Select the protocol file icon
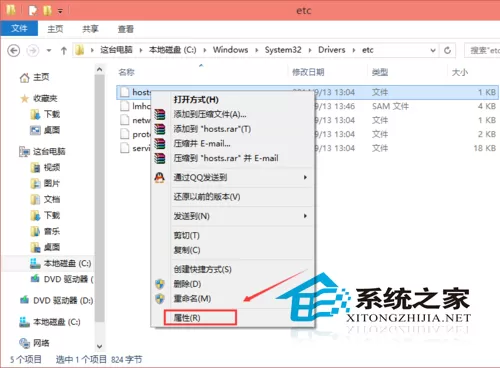 (x=125, y=134)
